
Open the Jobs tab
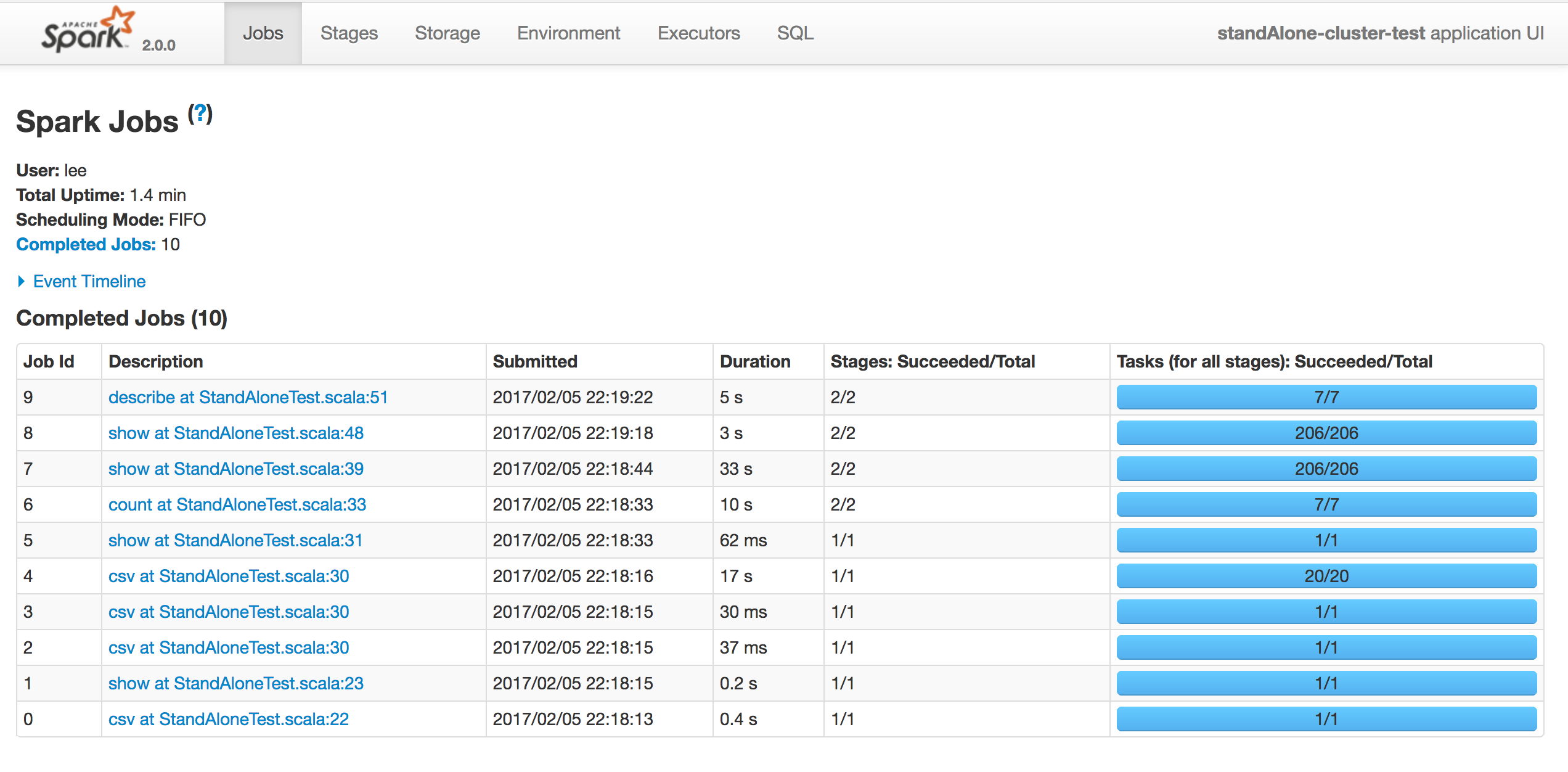(263, 33)
